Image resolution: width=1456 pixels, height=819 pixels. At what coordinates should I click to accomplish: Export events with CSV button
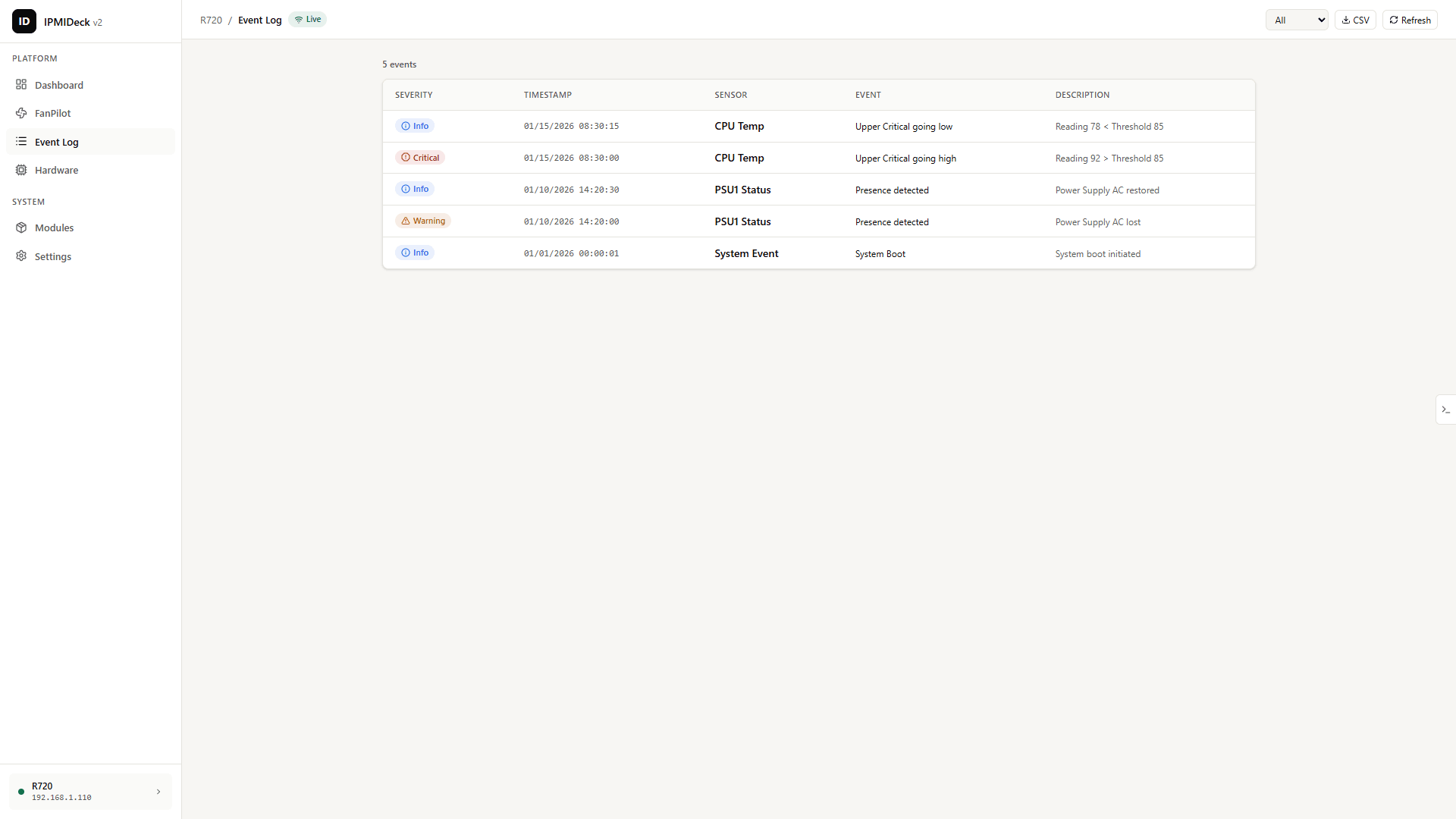pyautogui.click(x=1355, y=20)
